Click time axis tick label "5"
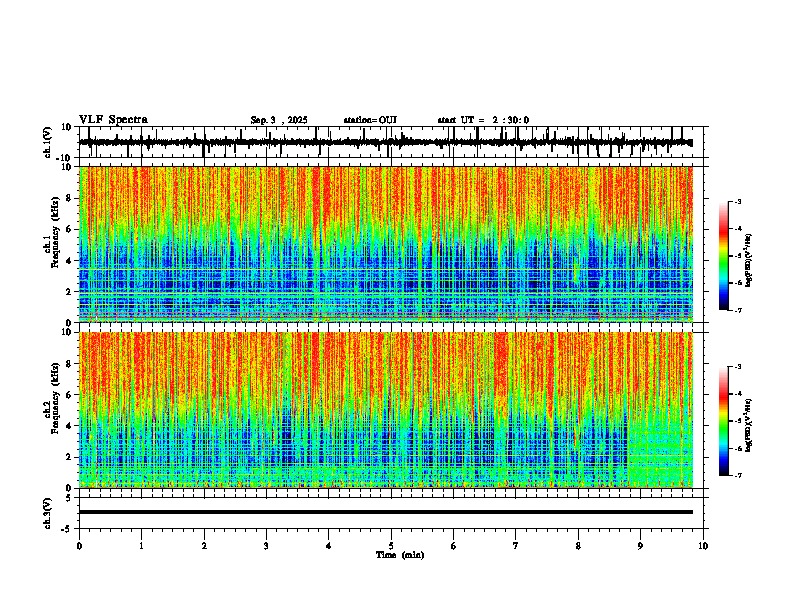Image resolution: width=792 pixels, height=612 pixels. pos(391,546)
